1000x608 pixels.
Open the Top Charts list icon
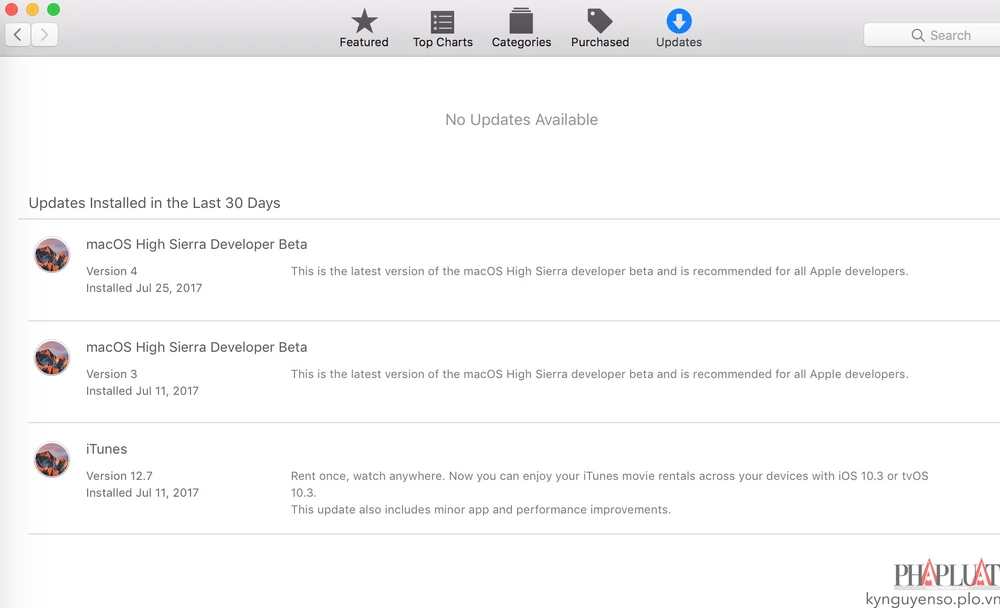(x=442, y=22)
